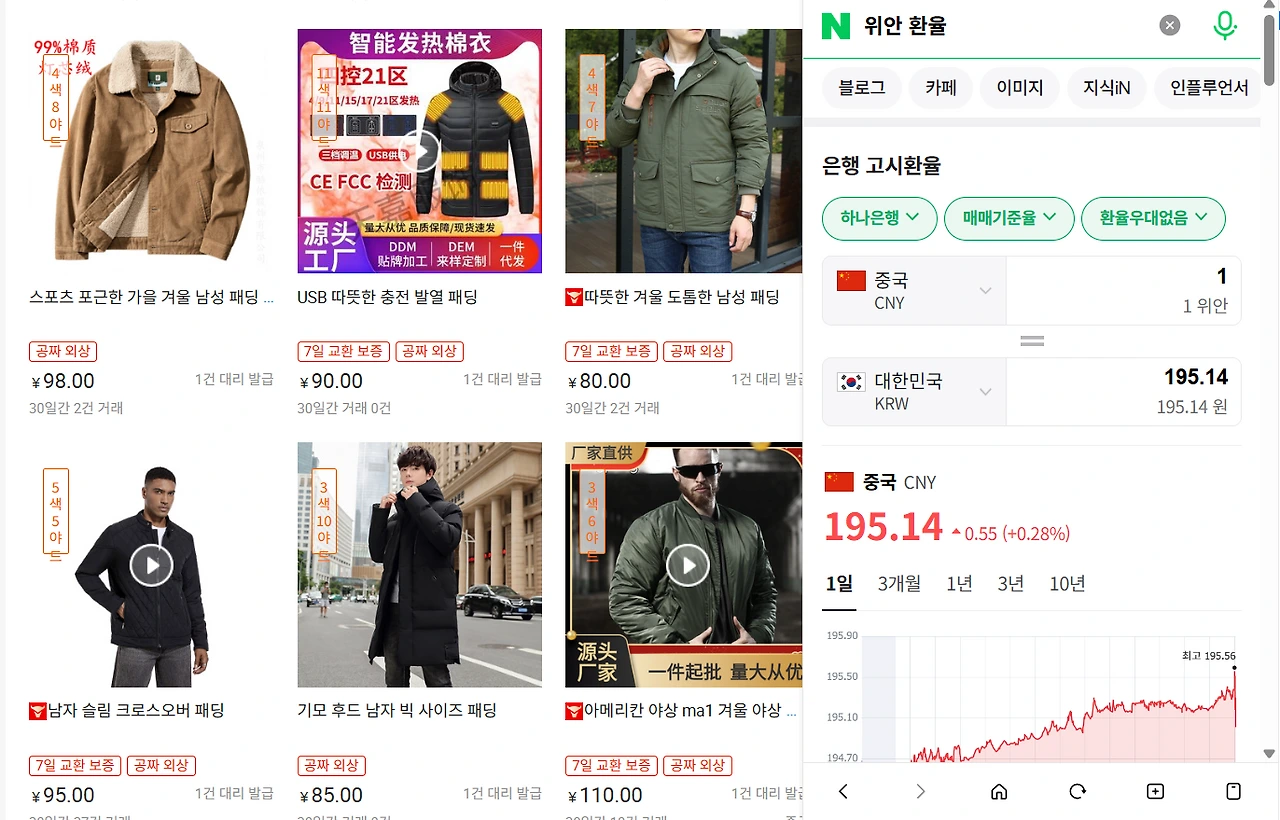Click the CNY amount input field showing 1
Viewport: 1280px width, 820px height.
[1123, 290]
